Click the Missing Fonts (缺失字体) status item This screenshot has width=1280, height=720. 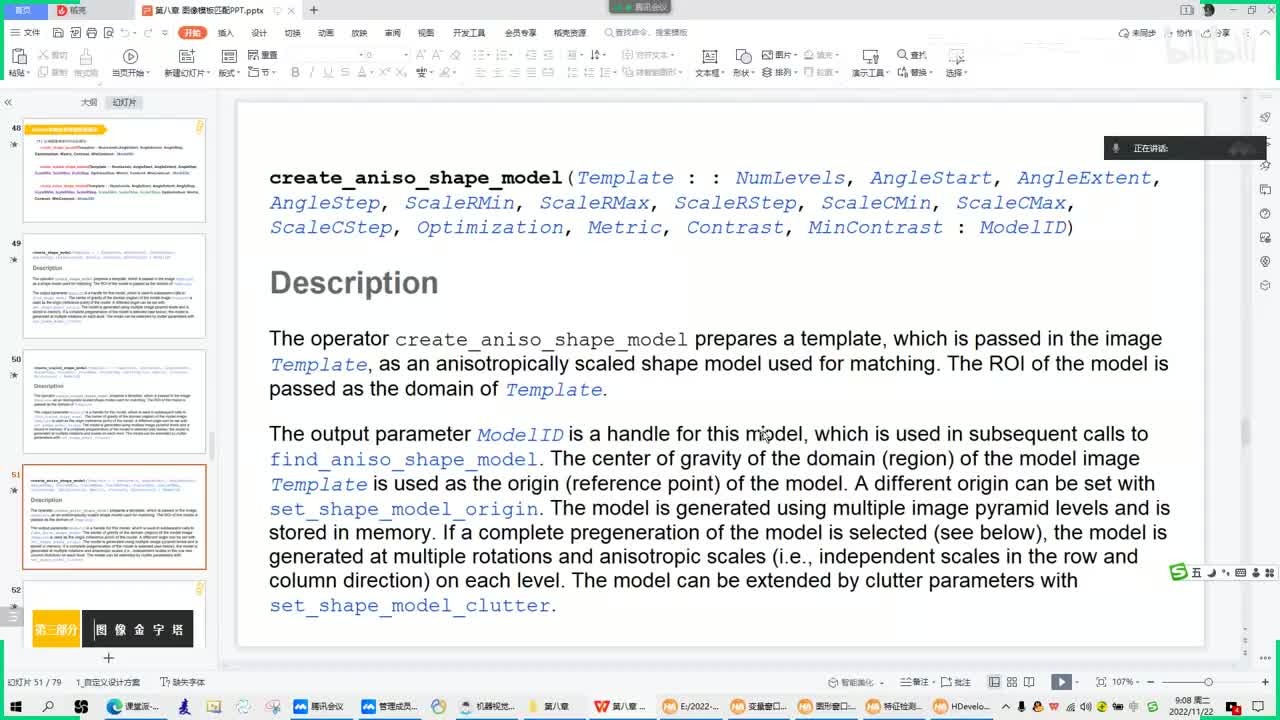tap(183, 682)
